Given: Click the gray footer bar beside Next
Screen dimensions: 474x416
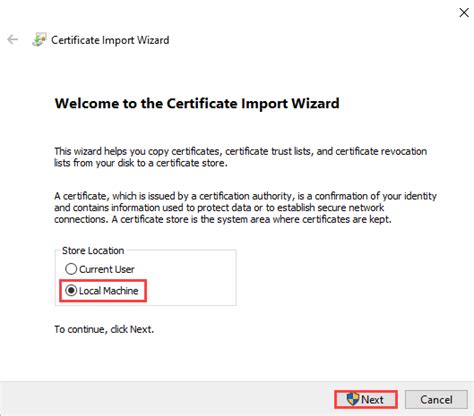Looking at the screenshot, I should point(167,399).
